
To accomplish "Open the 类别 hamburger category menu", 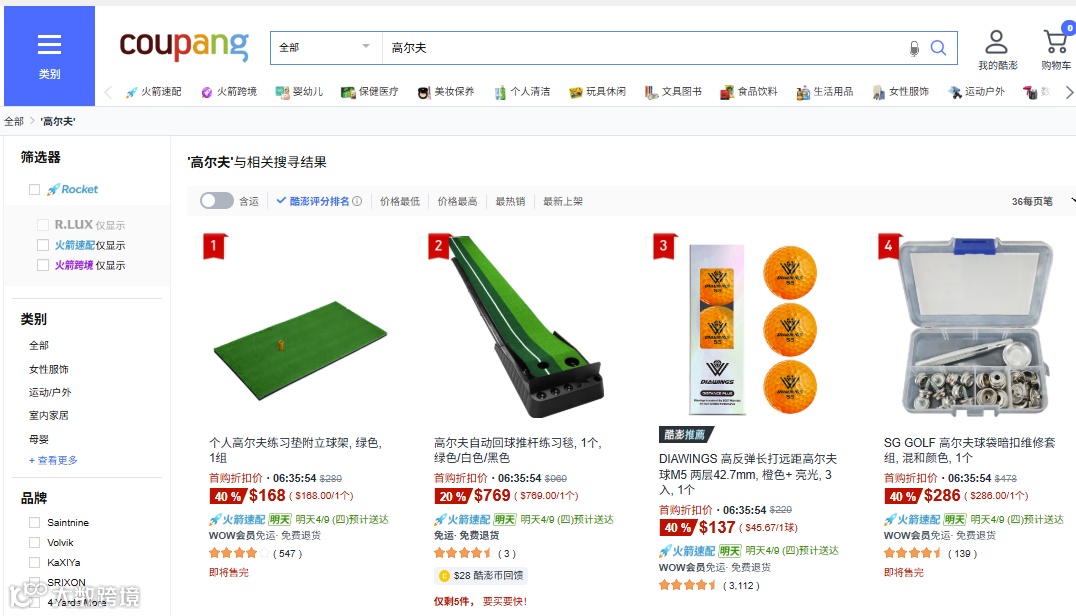I will pos(49,56).
